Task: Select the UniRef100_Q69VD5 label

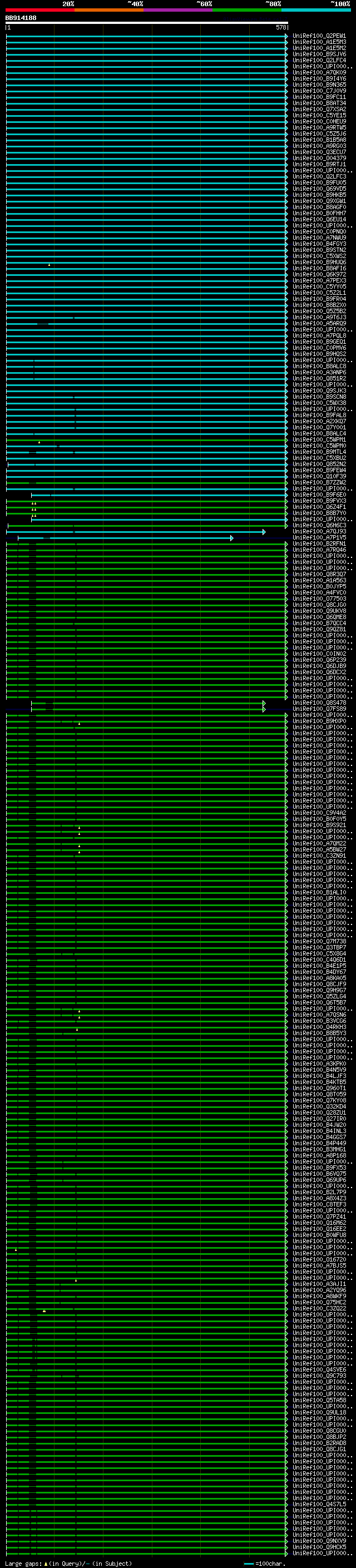Action: pyautogui.click(x=319, y=189)
